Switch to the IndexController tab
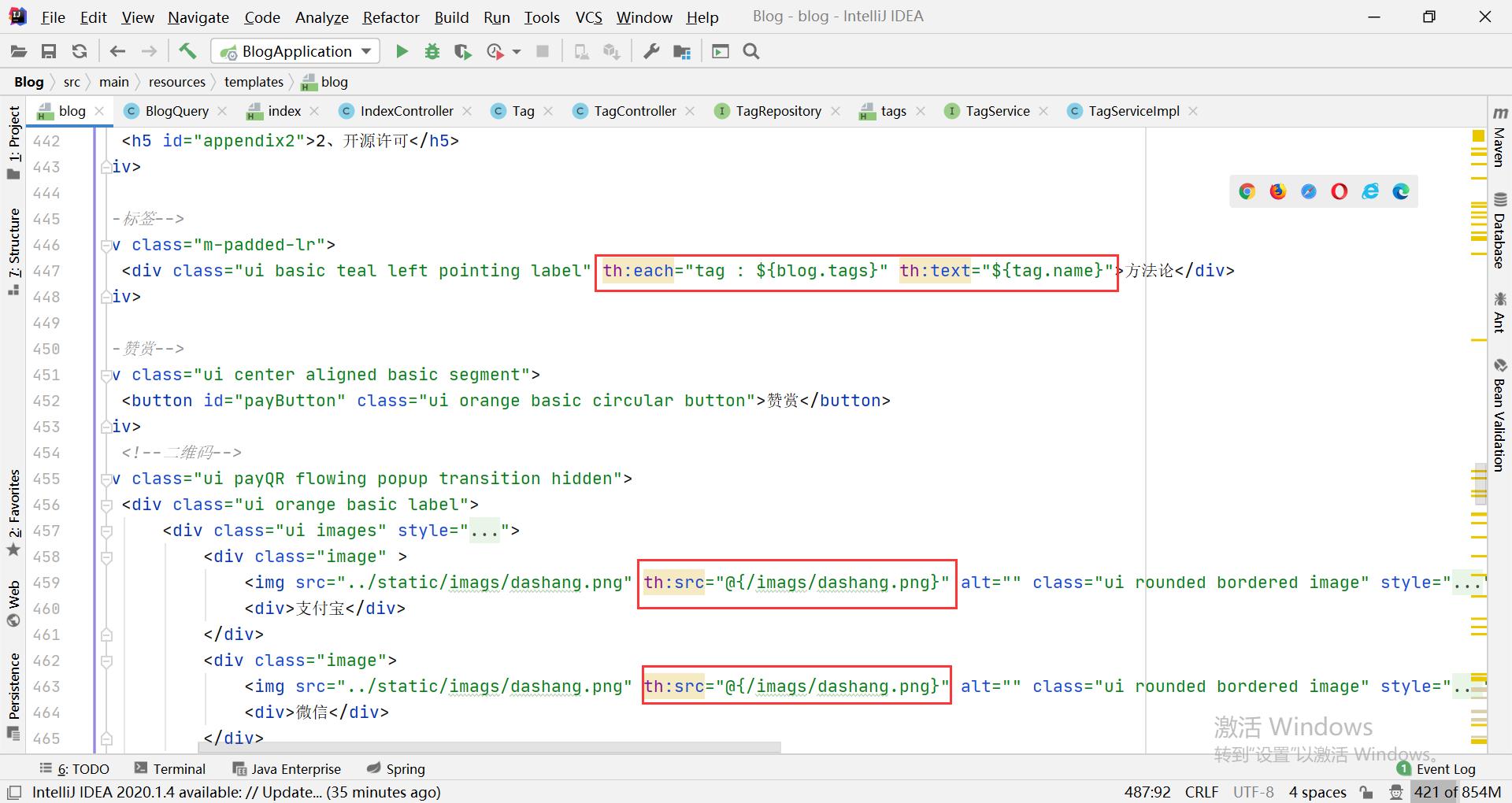This screenshot has width=1512, height=803. coord(406,111)
